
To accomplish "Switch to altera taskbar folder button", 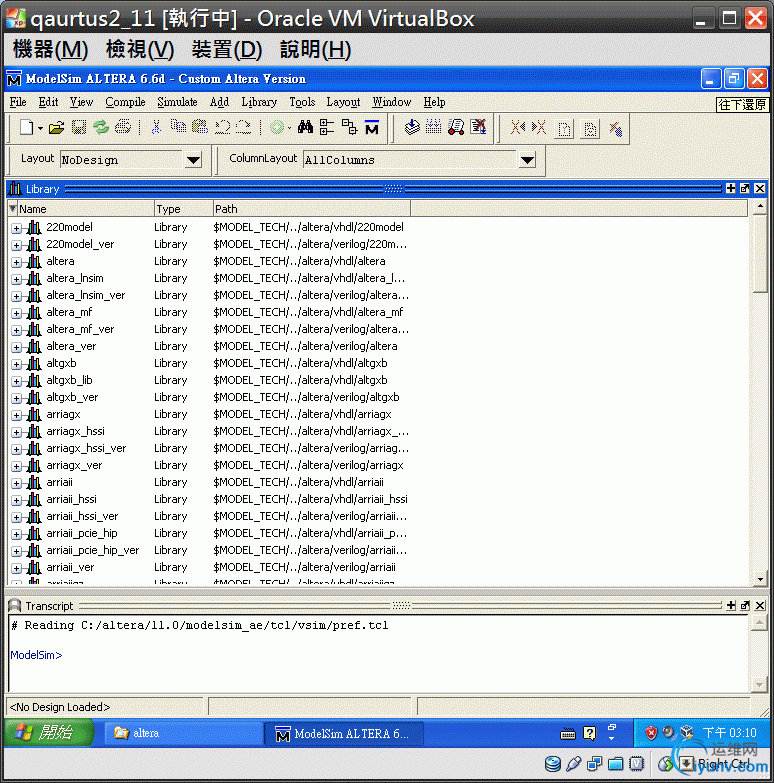I will [x=183, y=733].
